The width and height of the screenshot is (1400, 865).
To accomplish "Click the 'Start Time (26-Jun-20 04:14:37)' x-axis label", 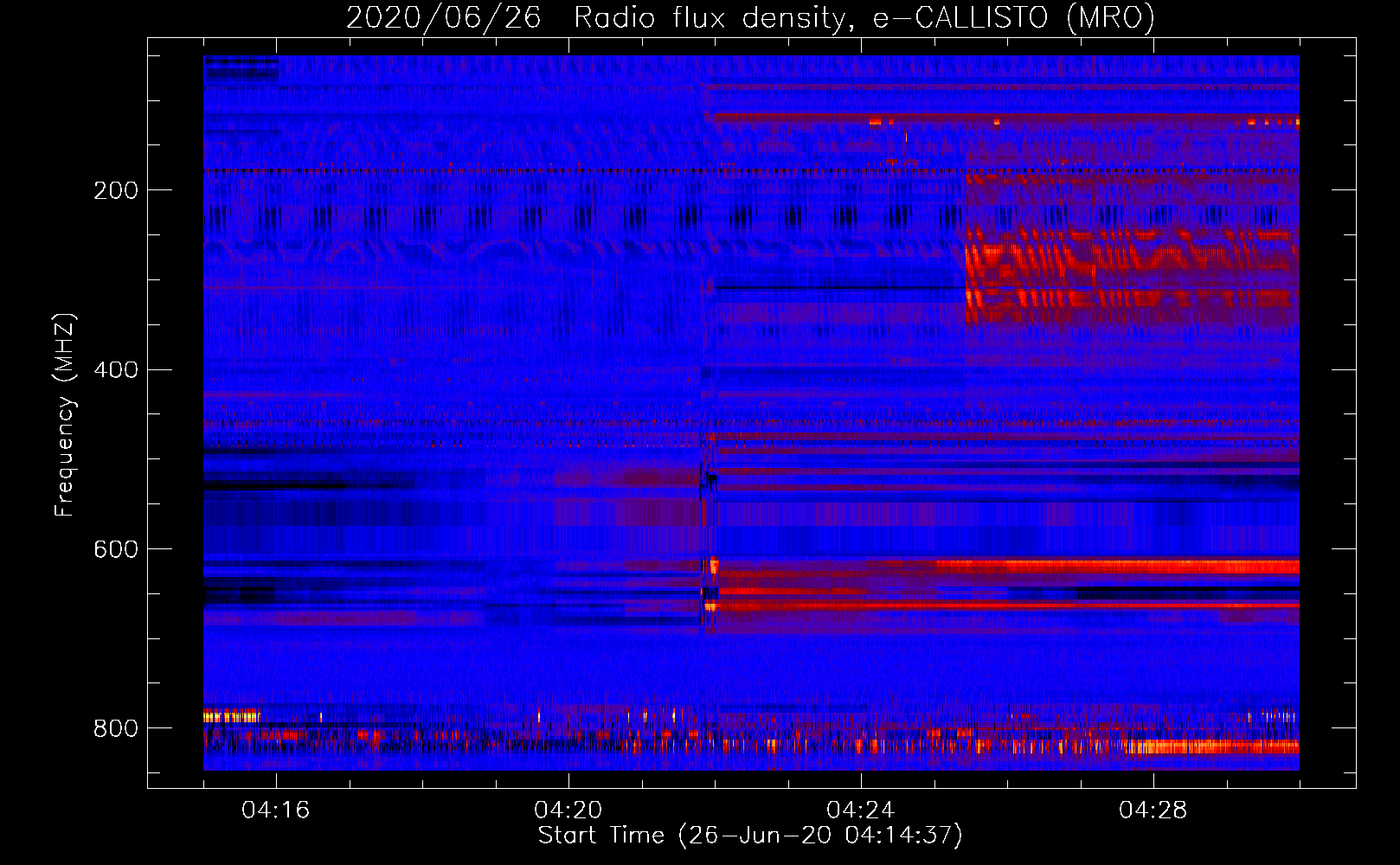I will (750, 835).
